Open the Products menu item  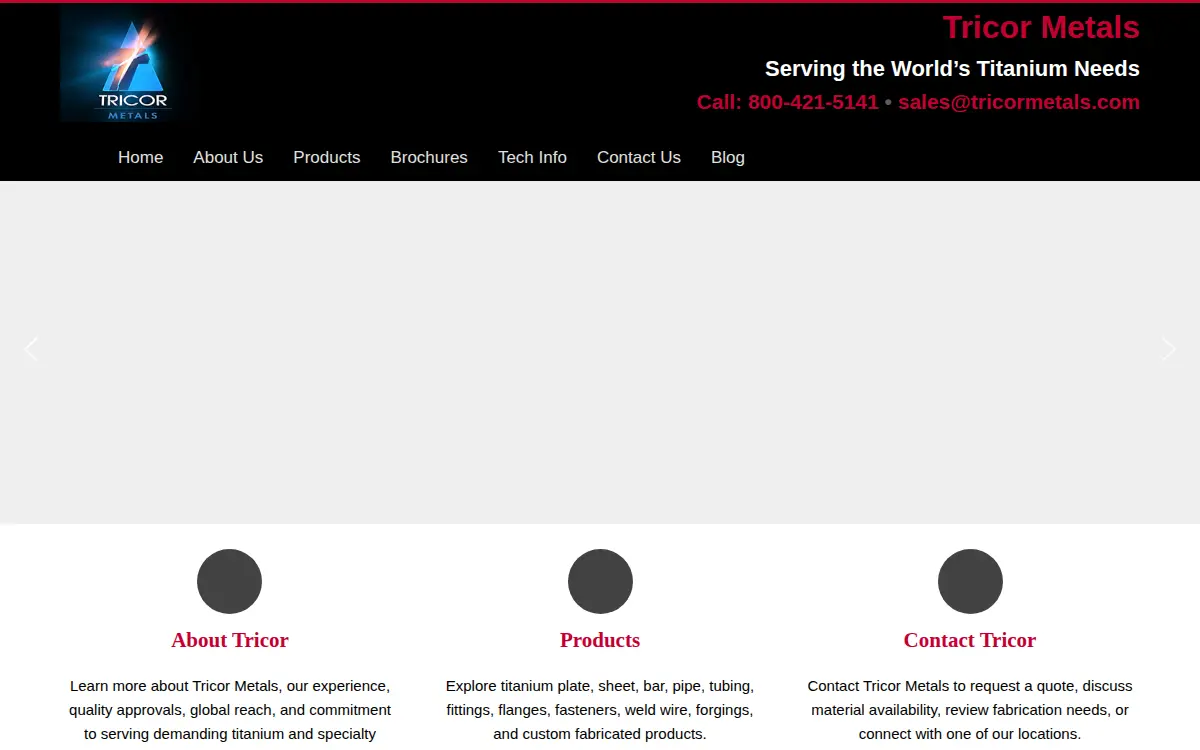click(x=326, y=157)
